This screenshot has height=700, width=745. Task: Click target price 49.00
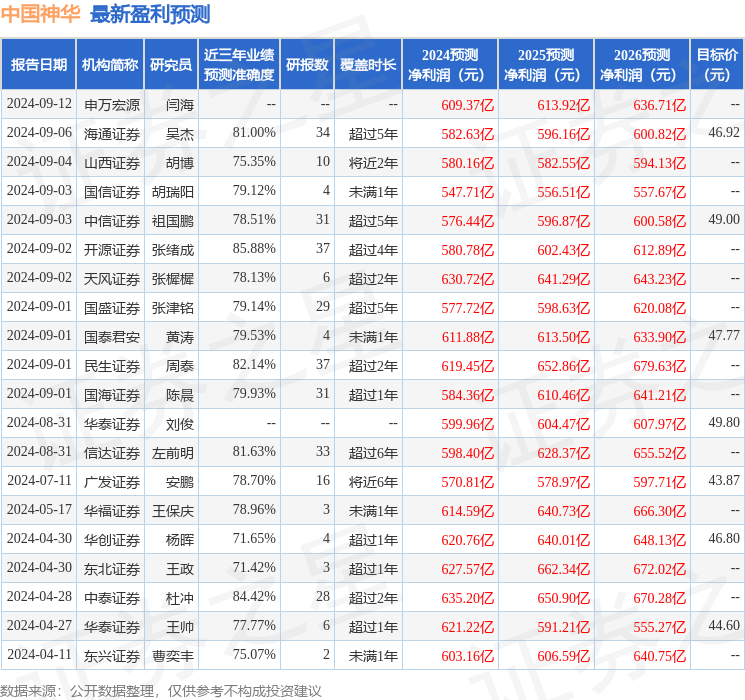point(724,220)
